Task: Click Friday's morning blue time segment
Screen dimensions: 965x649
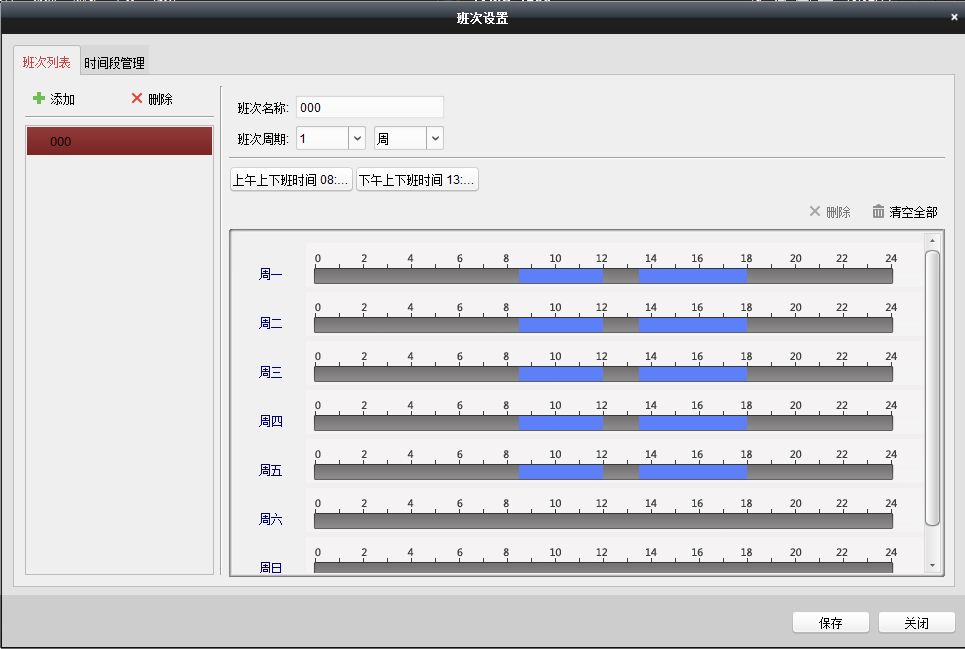Action: coord(560,472)
